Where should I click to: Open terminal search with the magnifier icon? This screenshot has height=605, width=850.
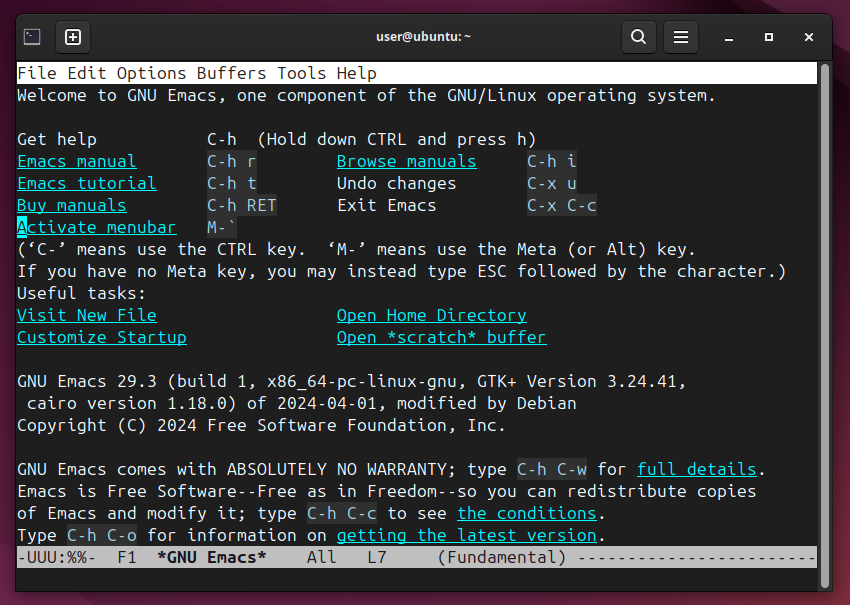click(x=639, y=37)
